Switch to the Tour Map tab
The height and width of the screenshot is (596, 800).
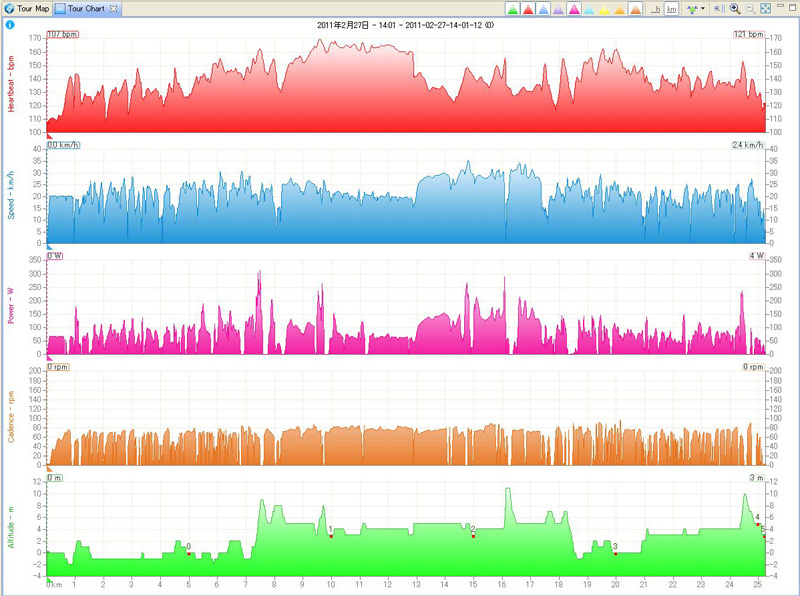tap(25, 8)
